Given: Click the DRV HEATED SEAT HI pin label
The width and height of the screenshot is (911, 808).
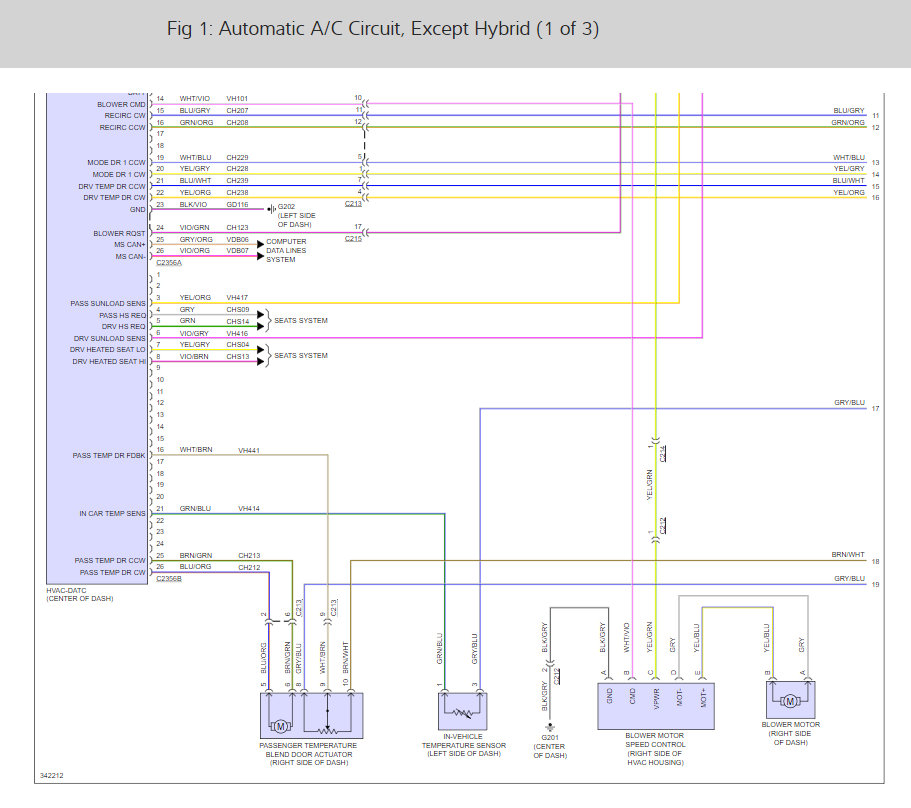Looking at the screenshot, I should click(x=109, y=361).
